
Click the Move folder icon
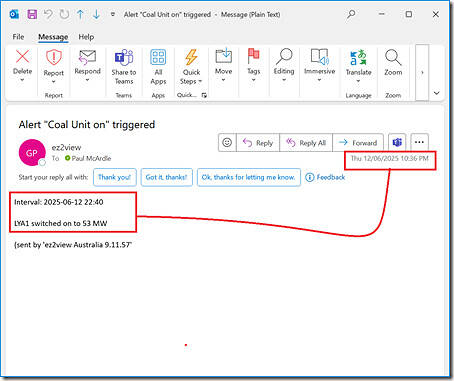tap(224, 56)
